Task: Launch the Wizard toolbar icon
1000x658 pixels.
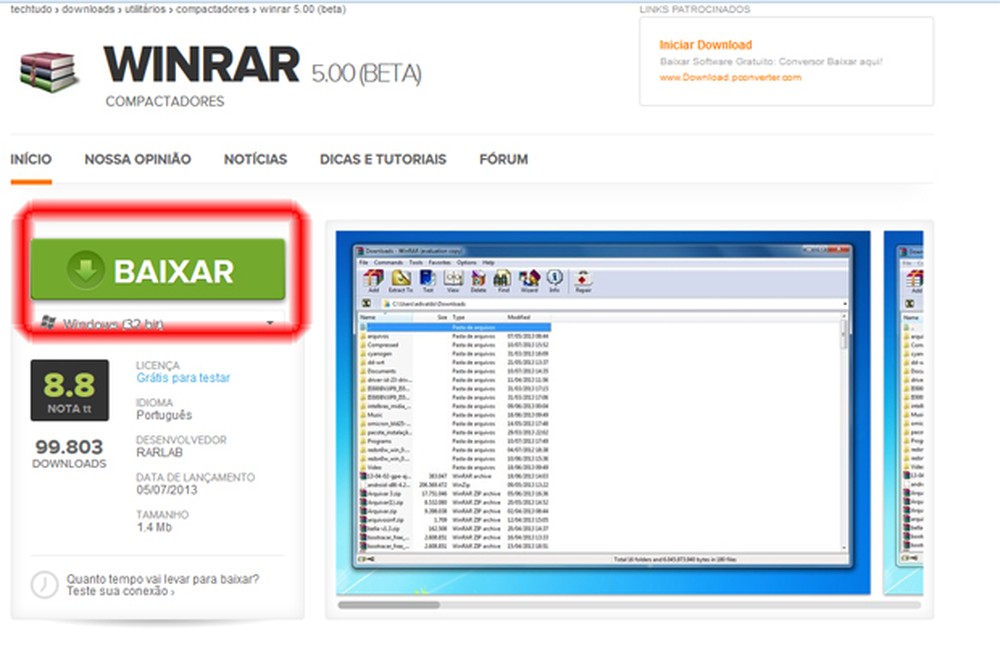Action: (x=532, y=277)
